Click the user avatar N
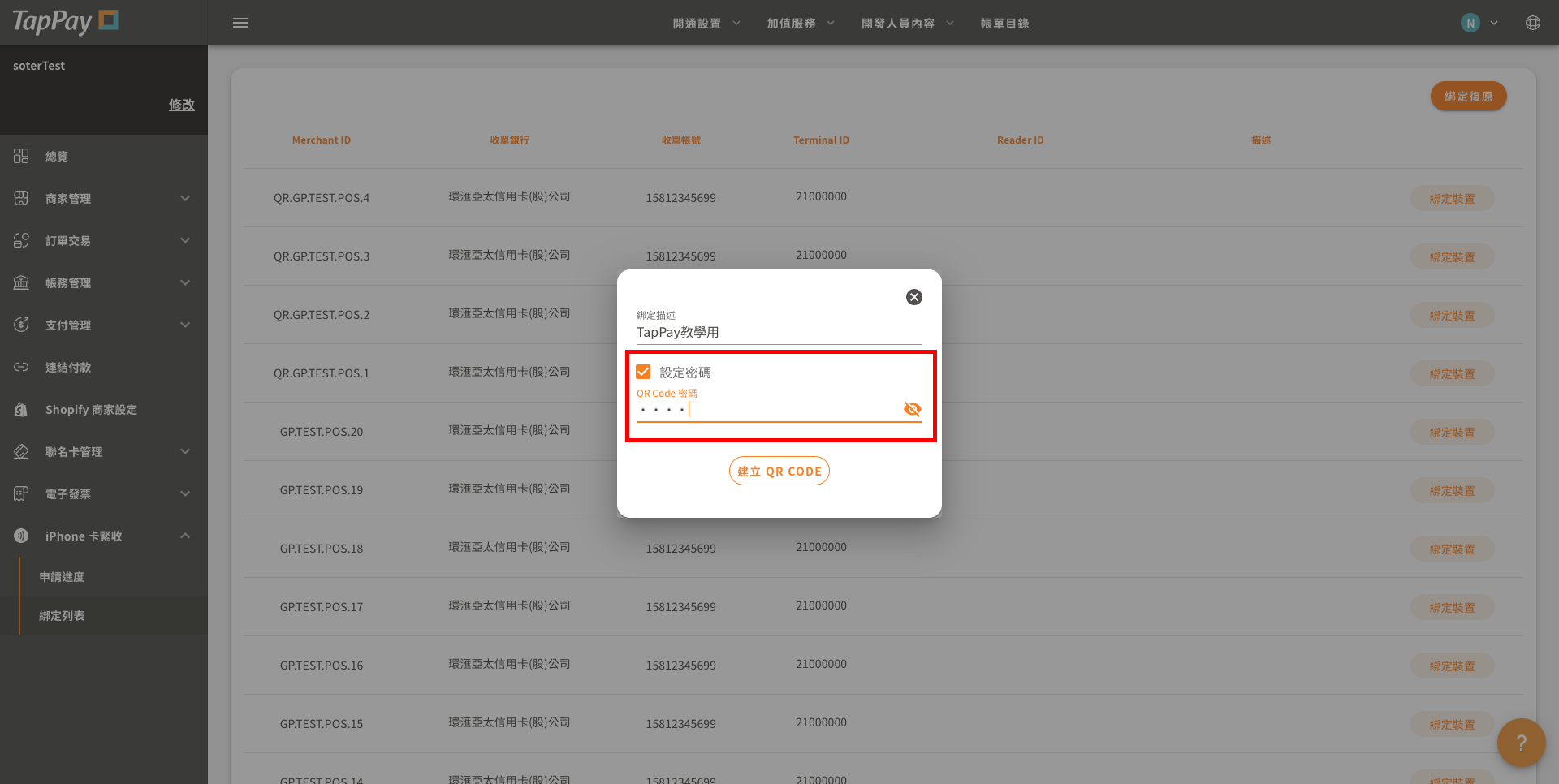1559x784 pixels. tap(1470, 23)
